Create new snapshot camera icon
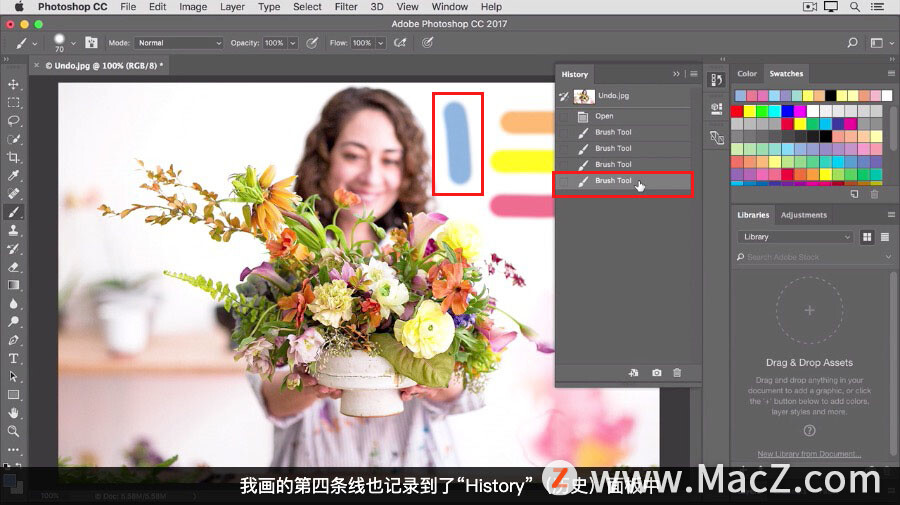The width and height of the screenshot is (900, 505). click(x=657, y=373)
